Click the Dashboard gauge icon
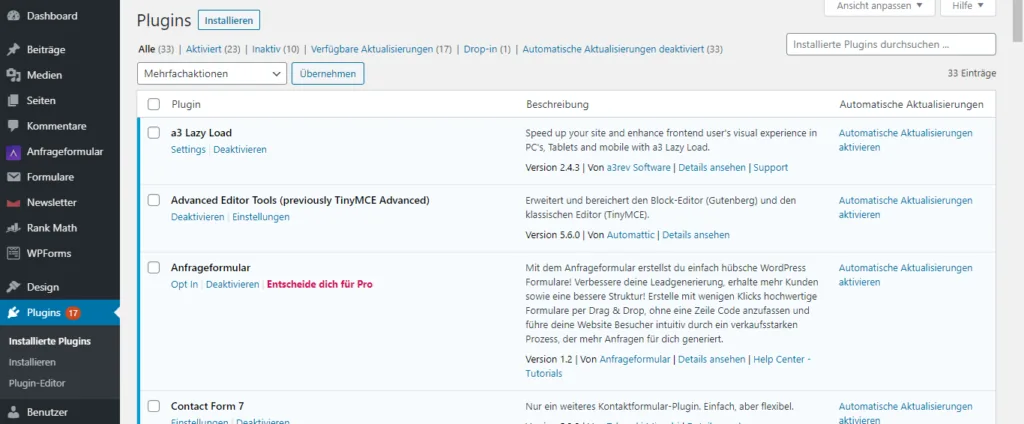Screen dimensions: 1024x424 (13, 16)
